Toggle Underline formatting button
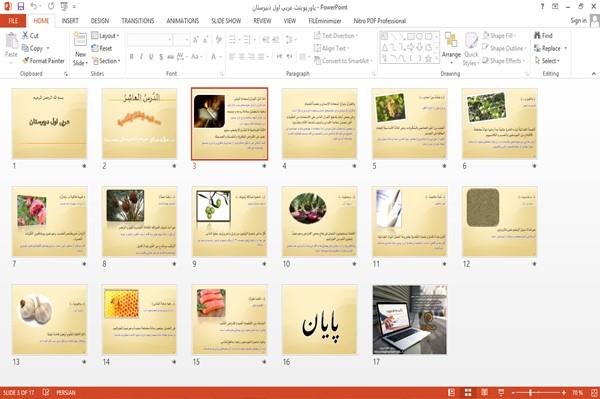 click(151, 57)
